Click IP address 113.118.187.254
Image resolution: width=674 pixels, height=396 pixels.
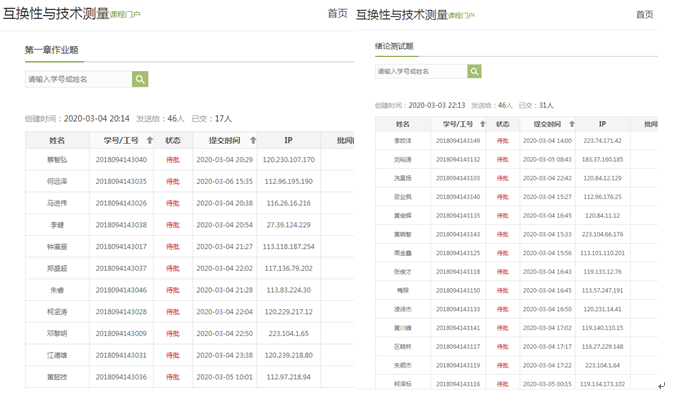(x=288, y=246)
